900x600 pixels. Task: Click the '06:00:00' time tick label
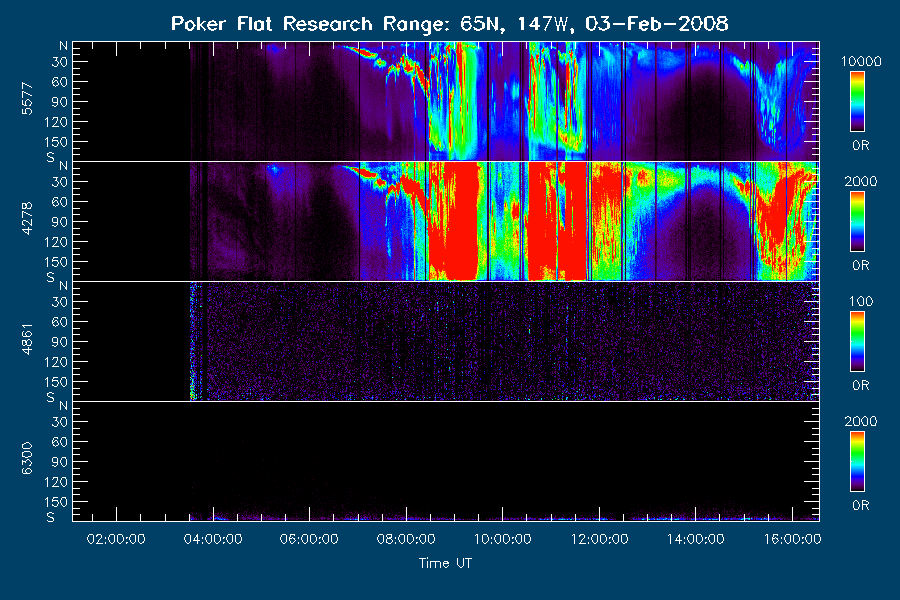[309, 539]
